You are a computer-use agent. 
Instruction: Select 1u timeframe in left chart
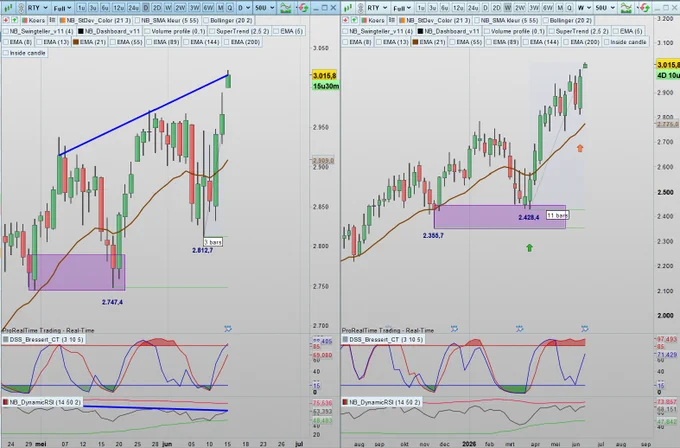[81, 8]
